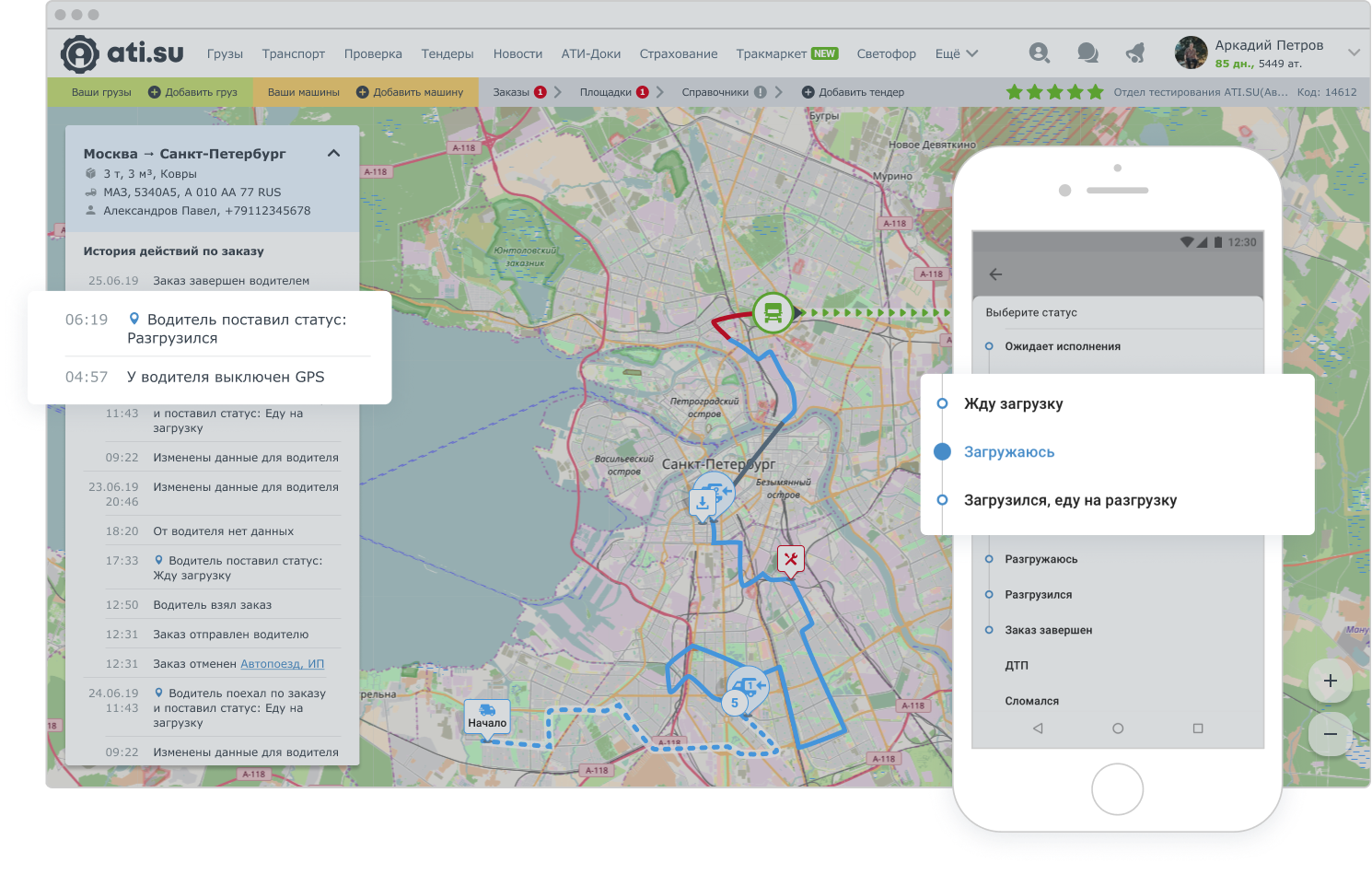Expand the "Ещё" menu dropdown
The height and width of the screenshot is (886, 1372).
956,53
